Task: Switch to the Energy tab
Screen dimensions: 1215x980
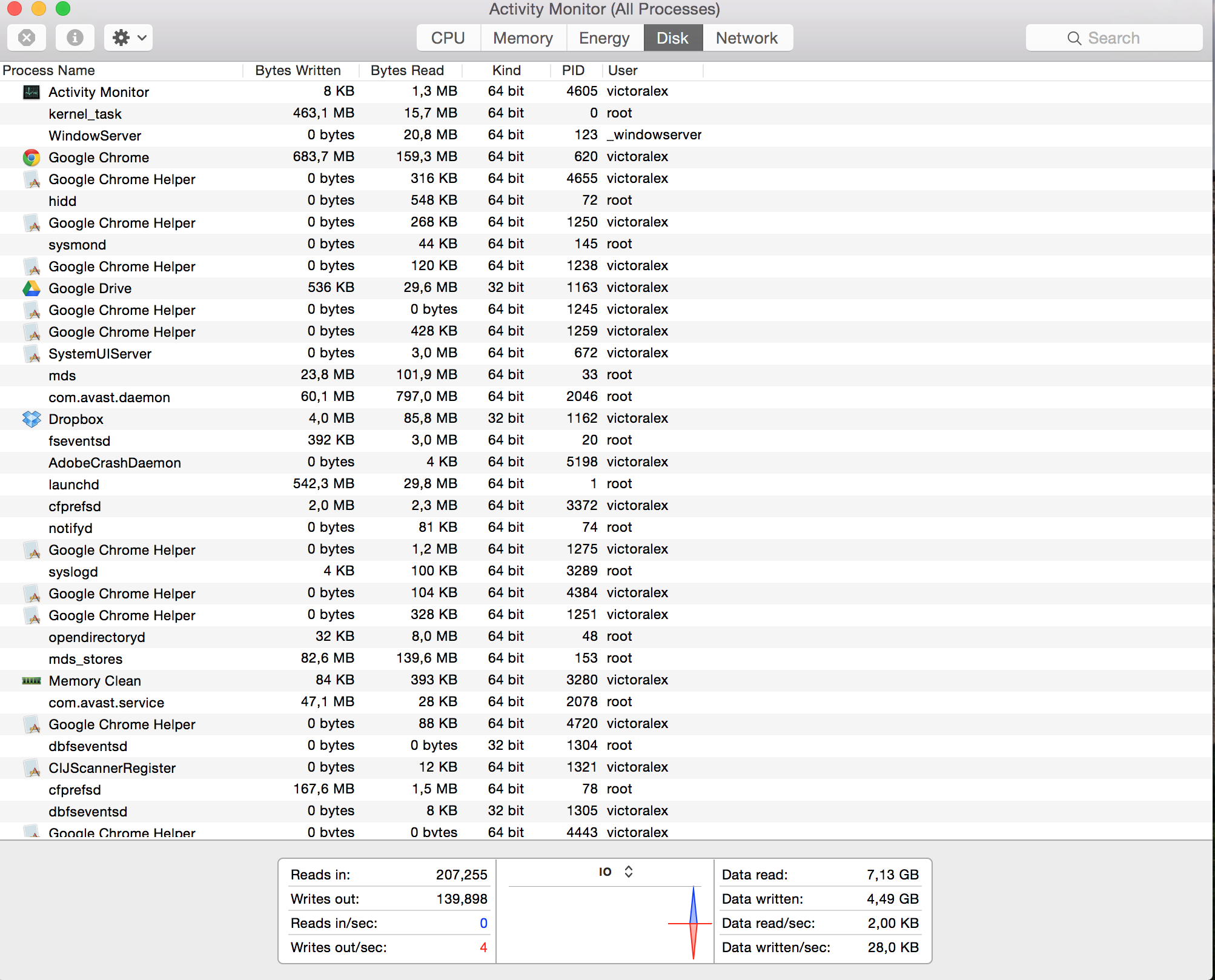Action: pos(604,38)
